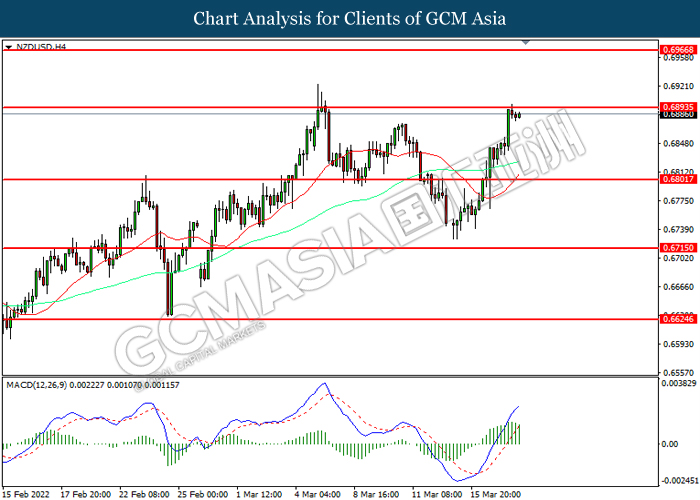This screenshot has height=500, width=700.
Task: Click the NZDUSD,H4 symbol label
Action: (x=36, y=47)
